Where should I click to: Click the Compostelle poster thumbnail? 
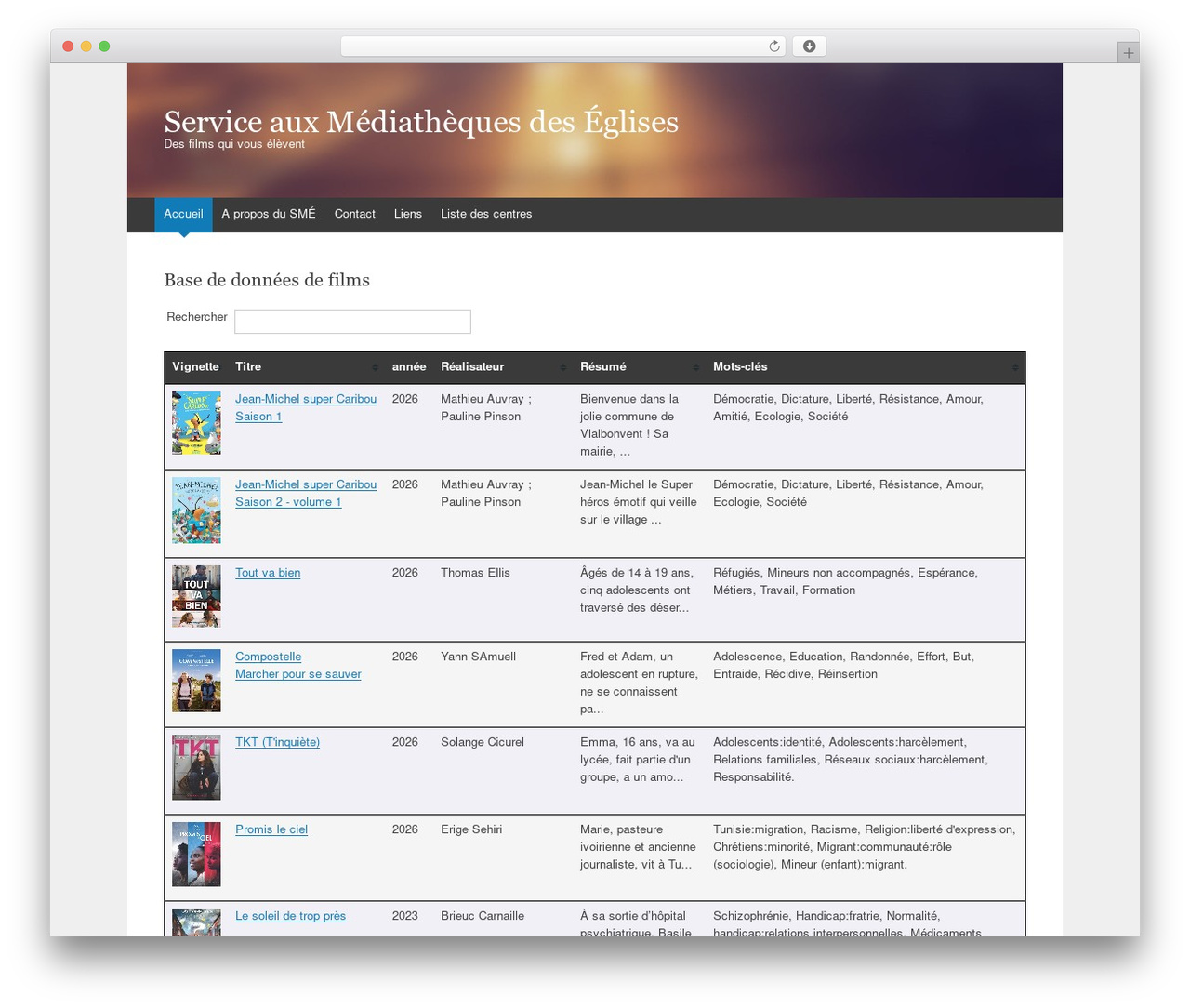[x=196, y=681]
